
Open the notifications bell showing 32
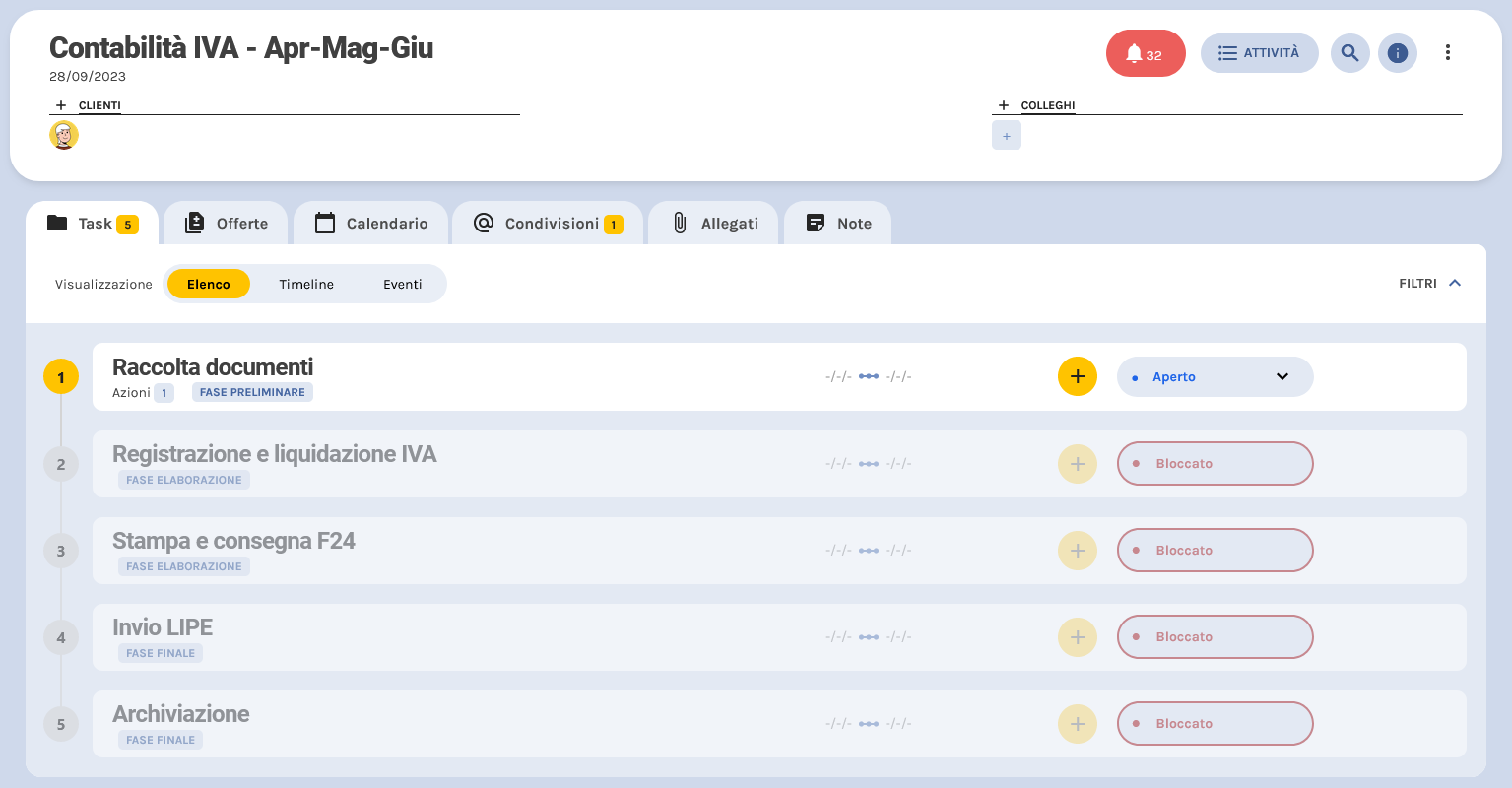click(x=1145, y=53)
